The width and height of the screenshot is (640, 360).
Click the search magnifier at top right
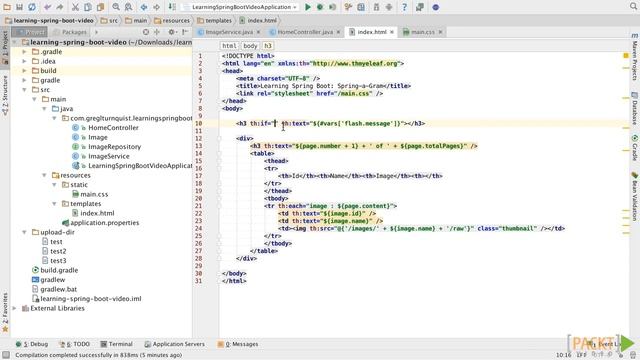pos(633,6)
